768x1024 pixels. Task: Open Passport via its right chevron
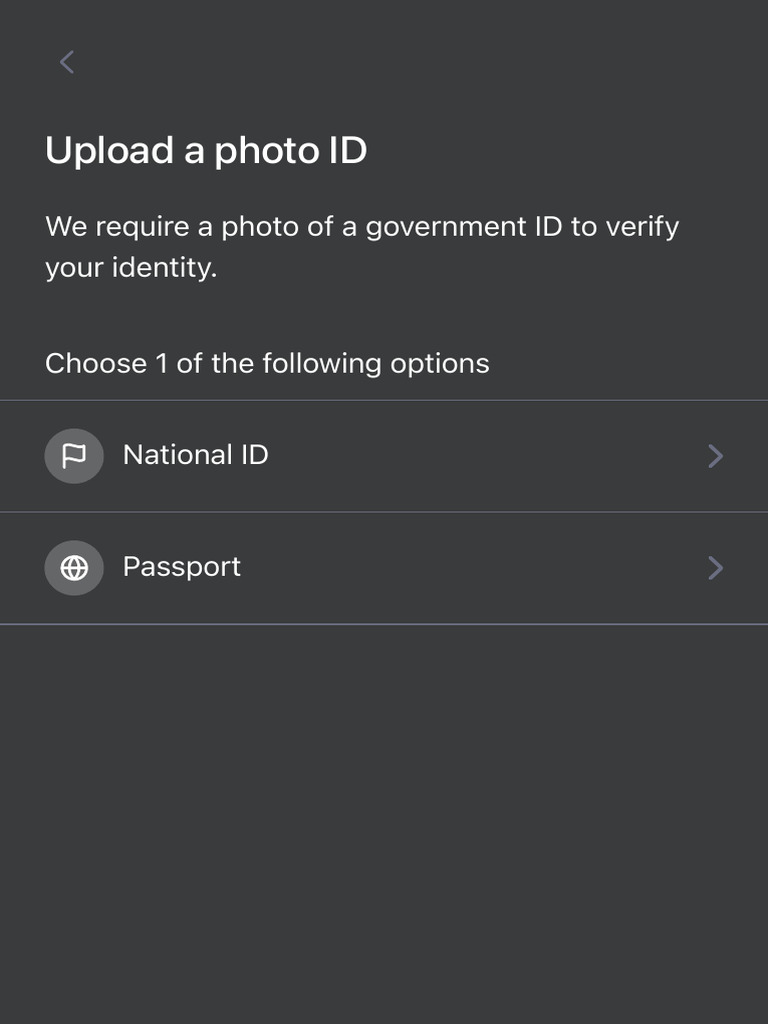tap(716, 568)
